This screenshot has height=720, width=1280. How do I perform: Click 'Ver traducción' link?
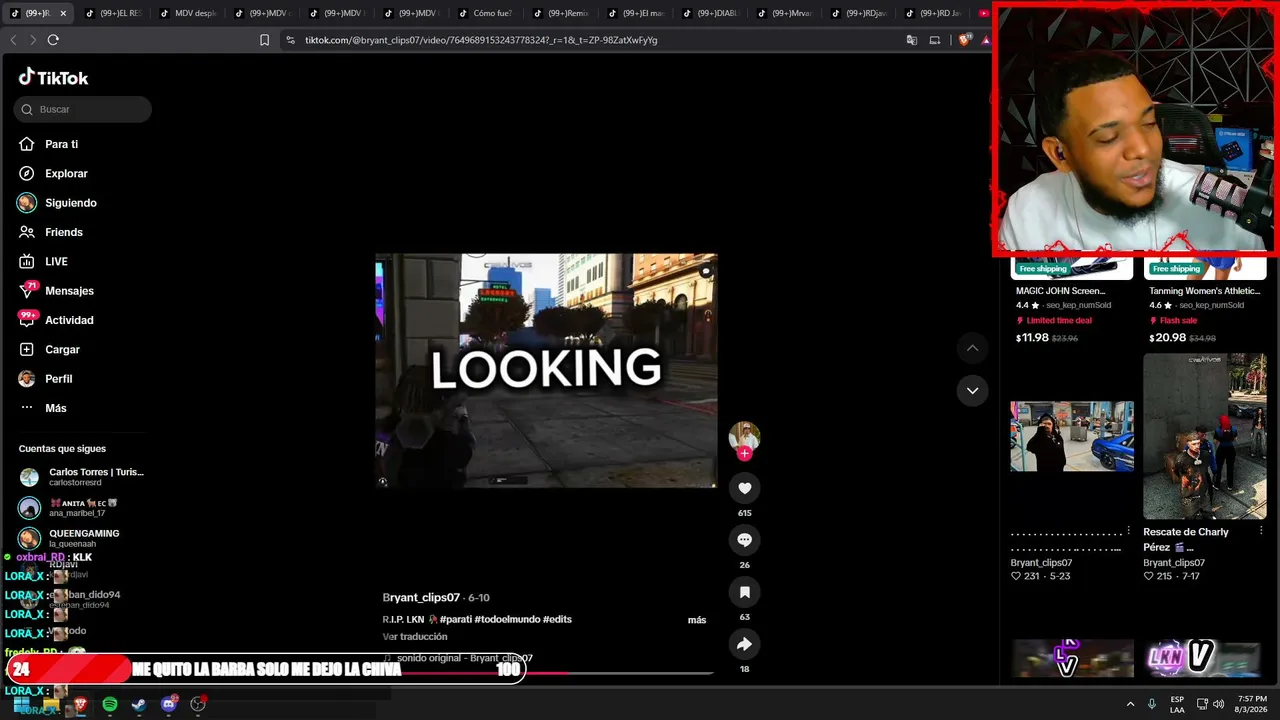click(415, 636)
